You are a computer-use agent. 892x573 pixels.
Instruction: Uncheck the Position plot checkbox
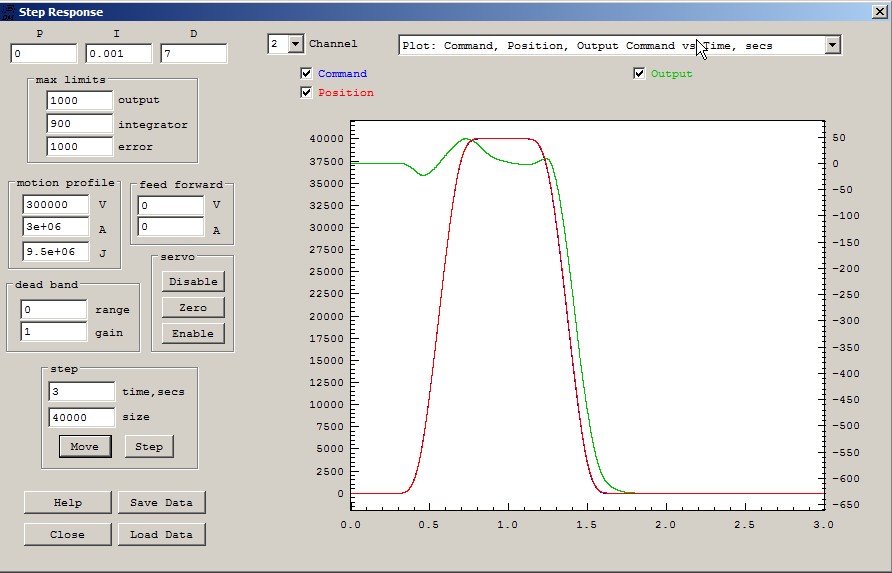pos(306,93)
